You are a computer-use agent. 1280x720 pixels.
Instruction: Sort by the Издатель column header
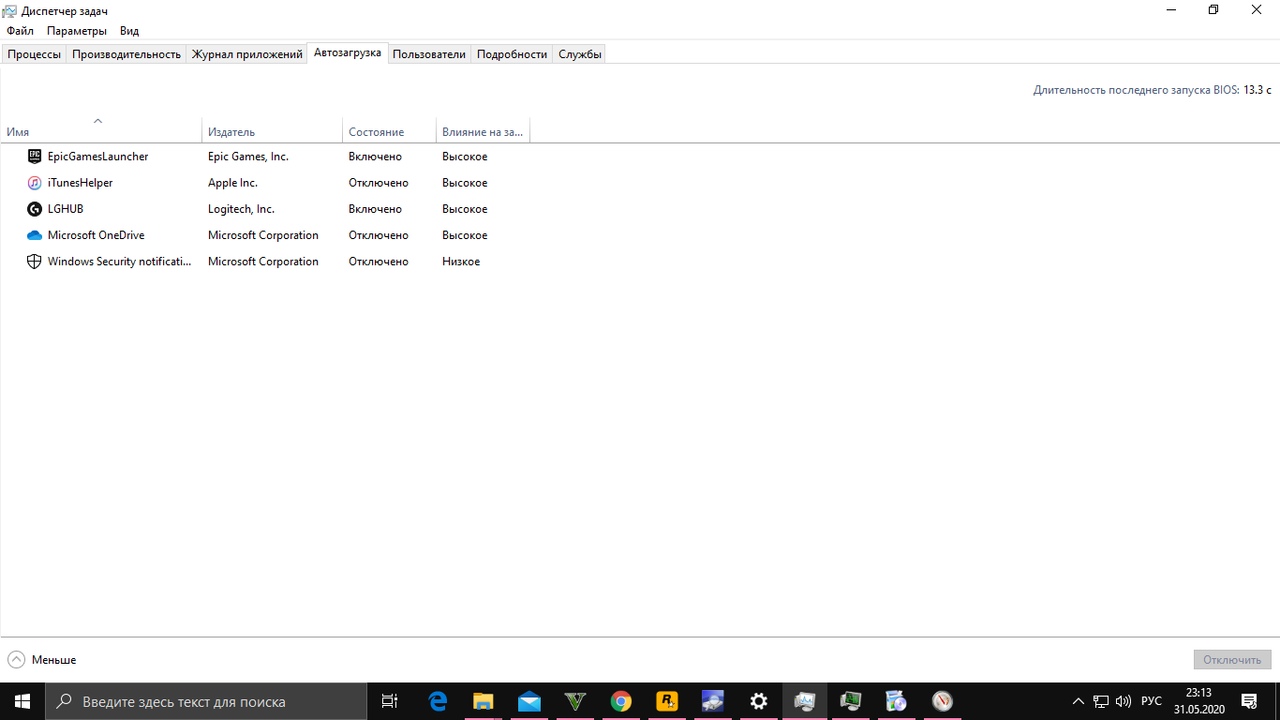pos(272,131)
